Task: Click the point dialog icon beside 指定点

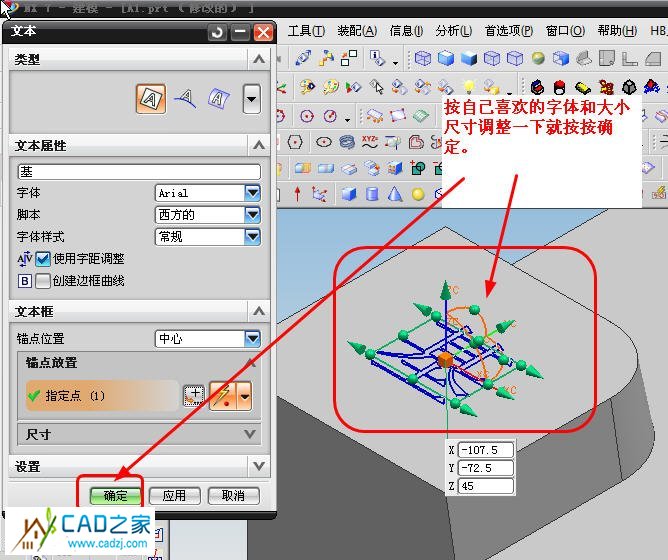Action: (x=193, y=396)
